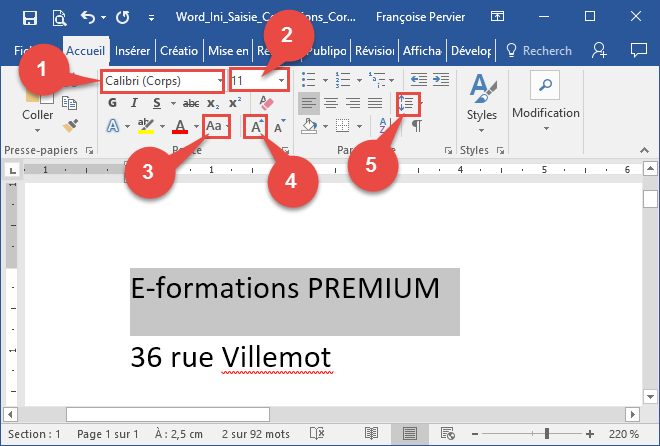
Task: Toggle superscript formatting
Action: (x=235, y=103)
